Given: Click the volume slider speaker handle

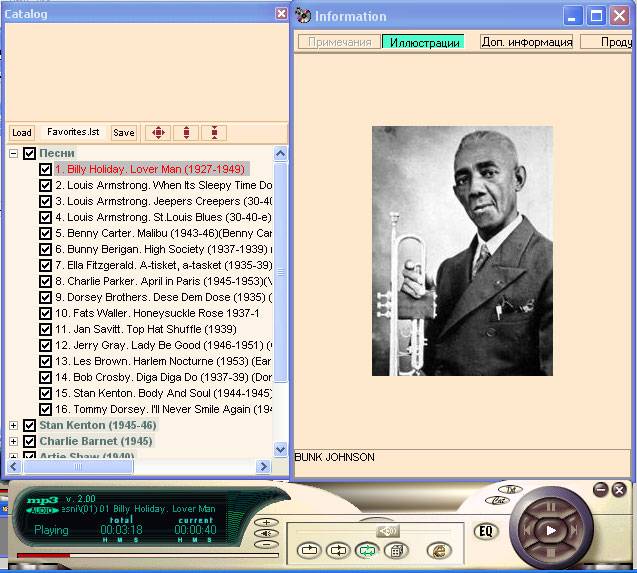Looking at the screenshot, I should [388, 531].
